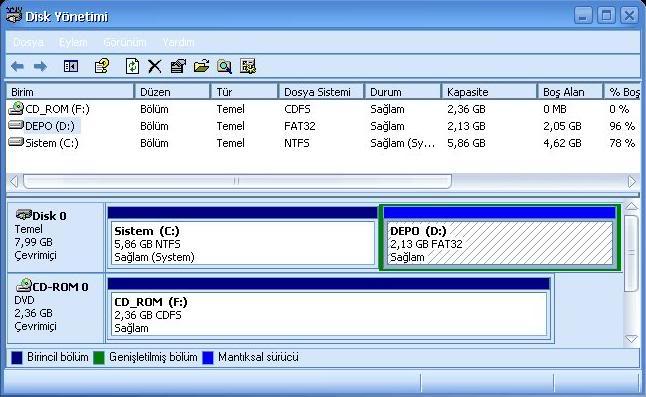646x397 pixels.
Task: Minimize the Disk Yönetimi window
Action: coord(583,16)
